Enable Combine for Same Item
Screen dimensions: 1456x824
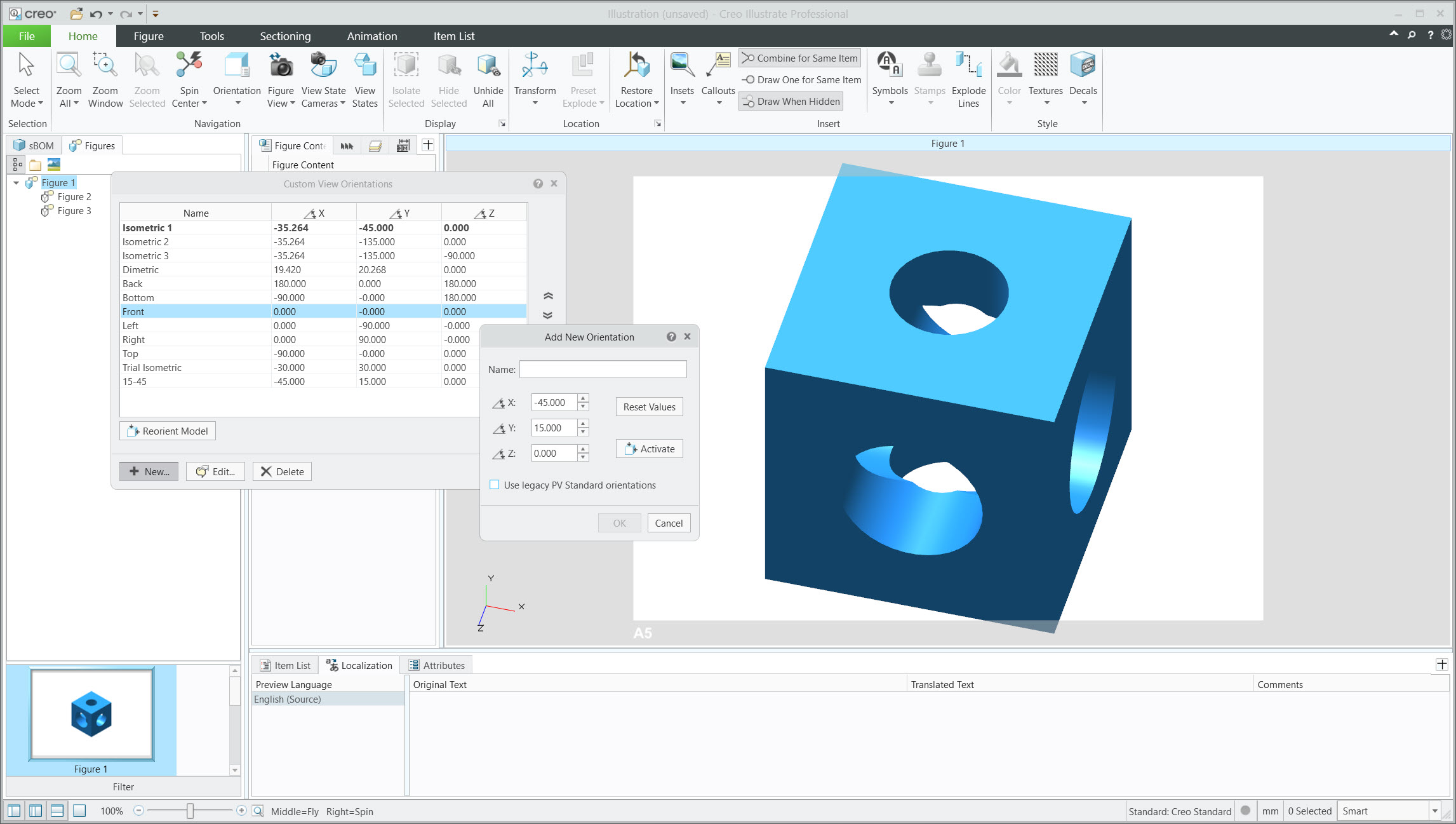point(799,58)
